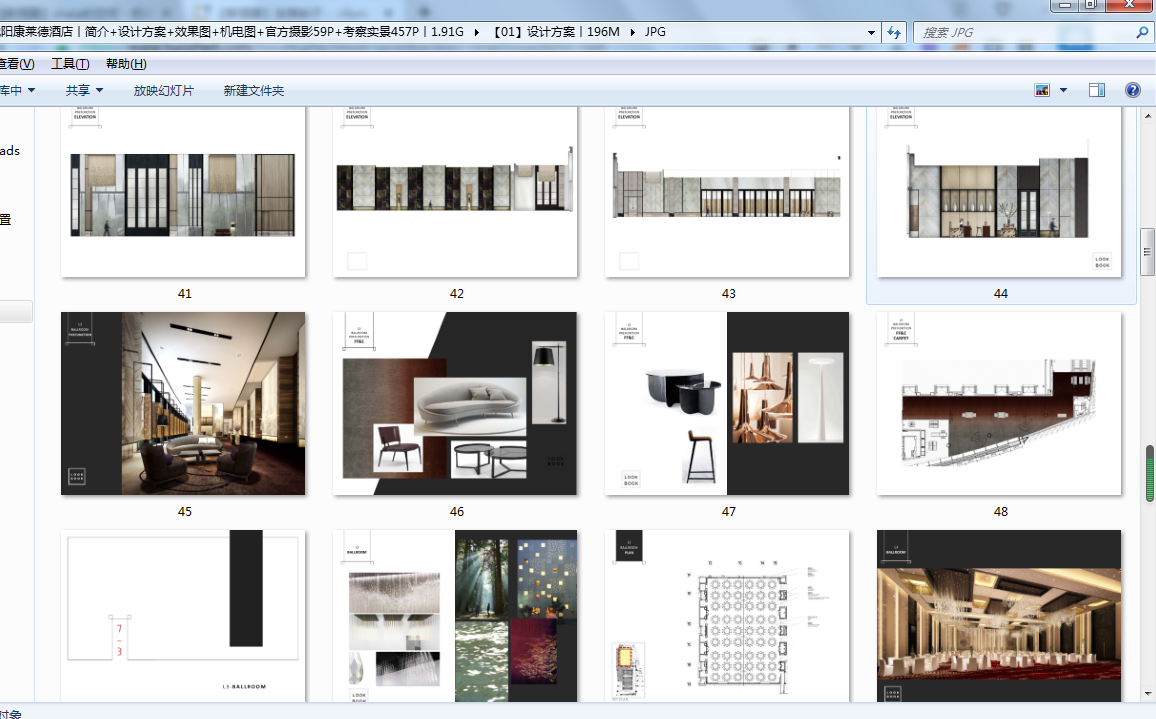The height and width of the screenshot is (719, 1156).
Task: Select the ballroom floor plan thumbnail
Action: [727, 616]
